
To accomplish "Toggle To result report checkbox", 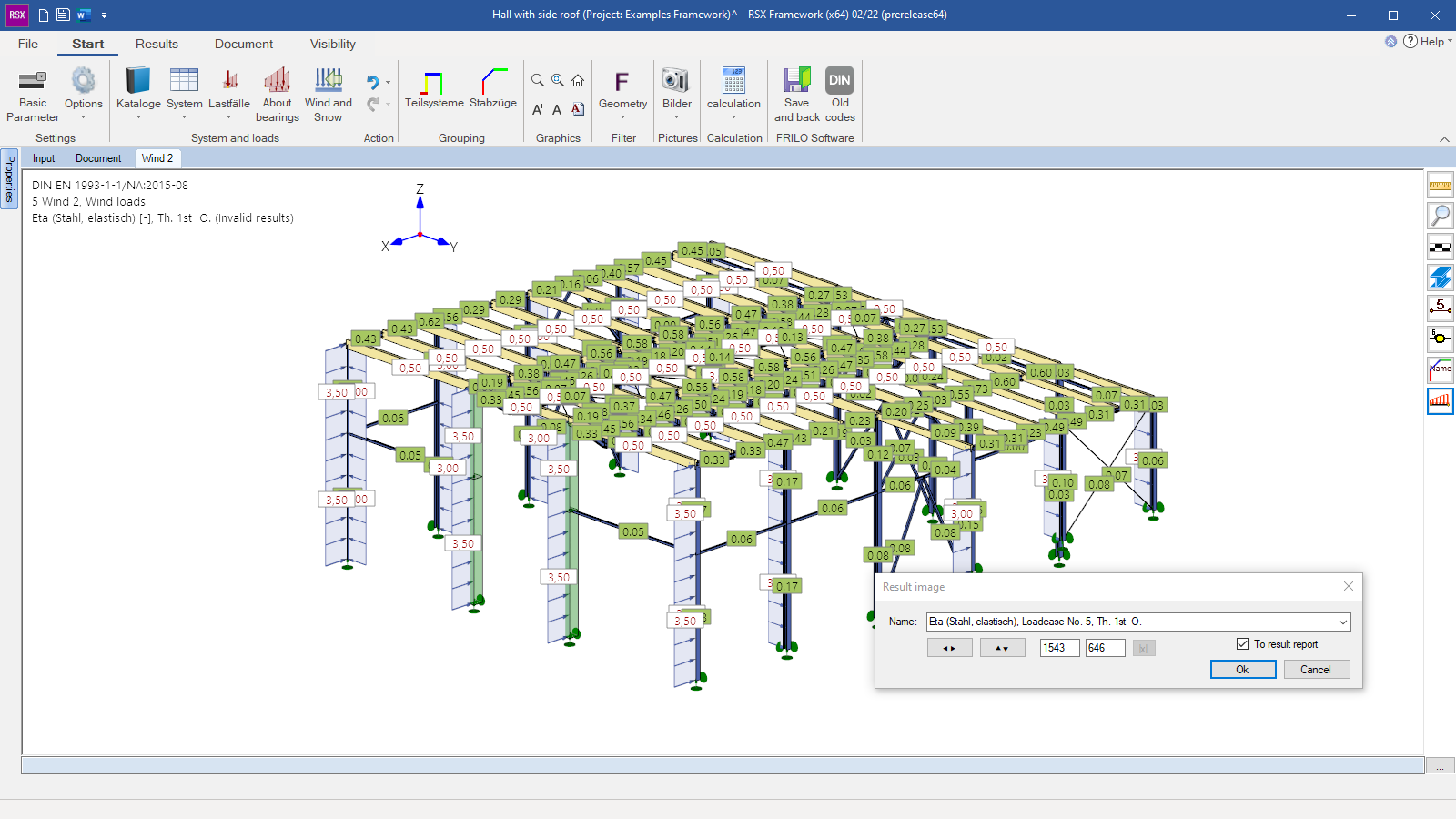I will (x=1242, y=644).
